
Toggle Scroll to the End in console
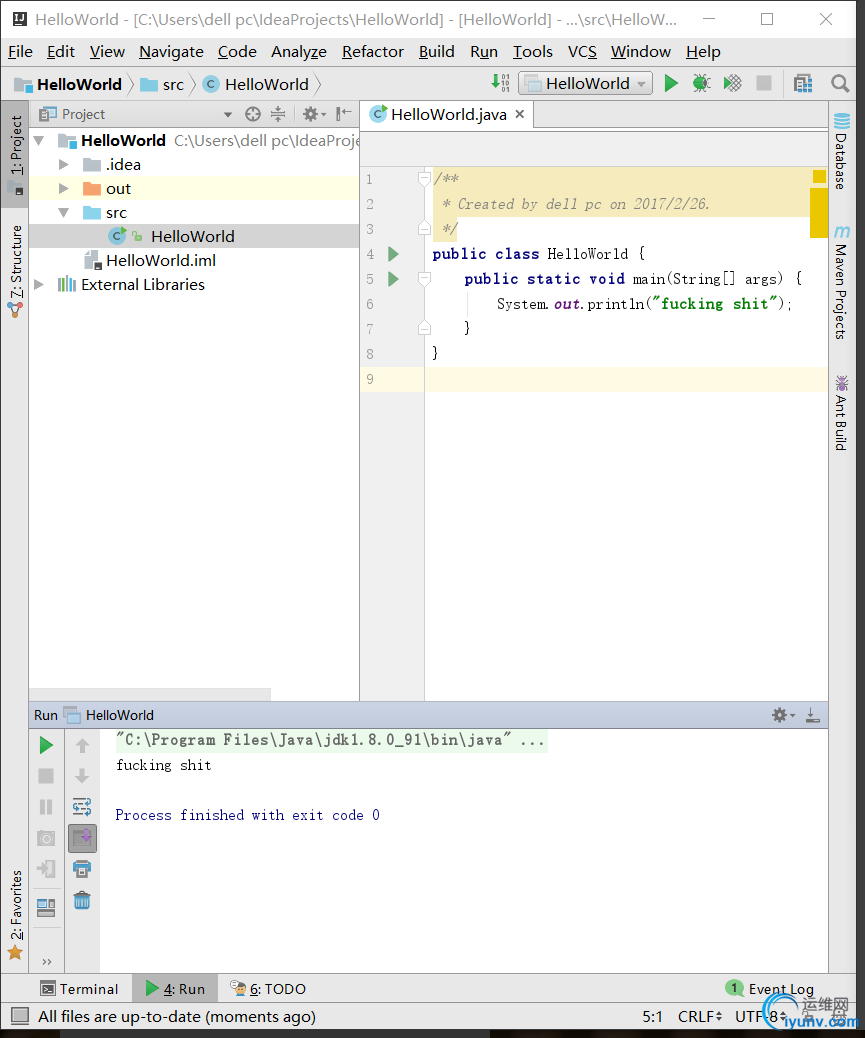[82, 838]
